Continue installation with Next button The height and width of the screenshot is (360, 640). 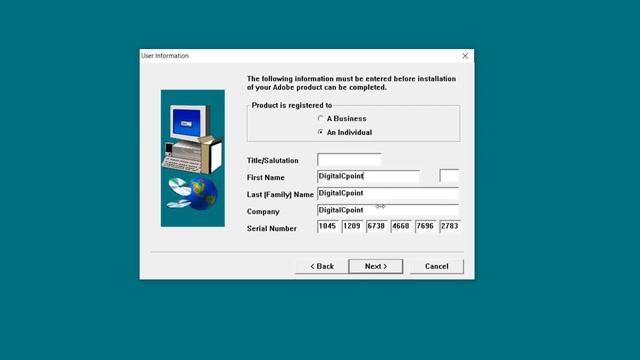coord(376,266)
